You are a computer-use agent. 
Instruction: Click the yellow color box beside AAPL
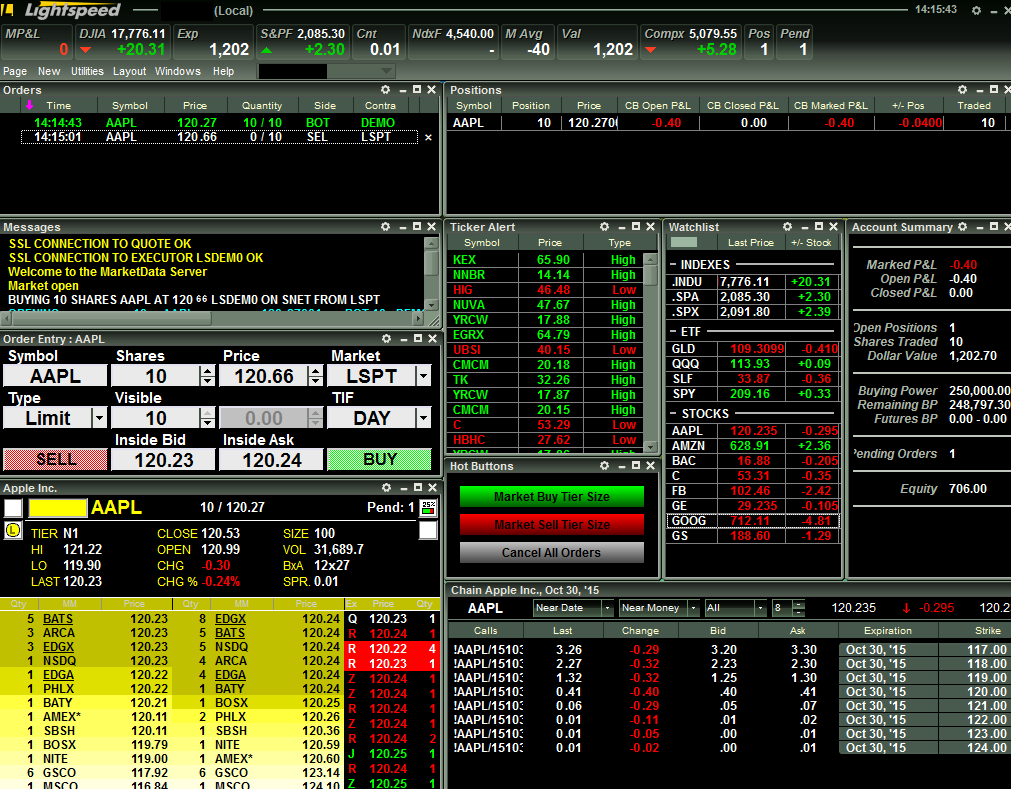(57, 508)
